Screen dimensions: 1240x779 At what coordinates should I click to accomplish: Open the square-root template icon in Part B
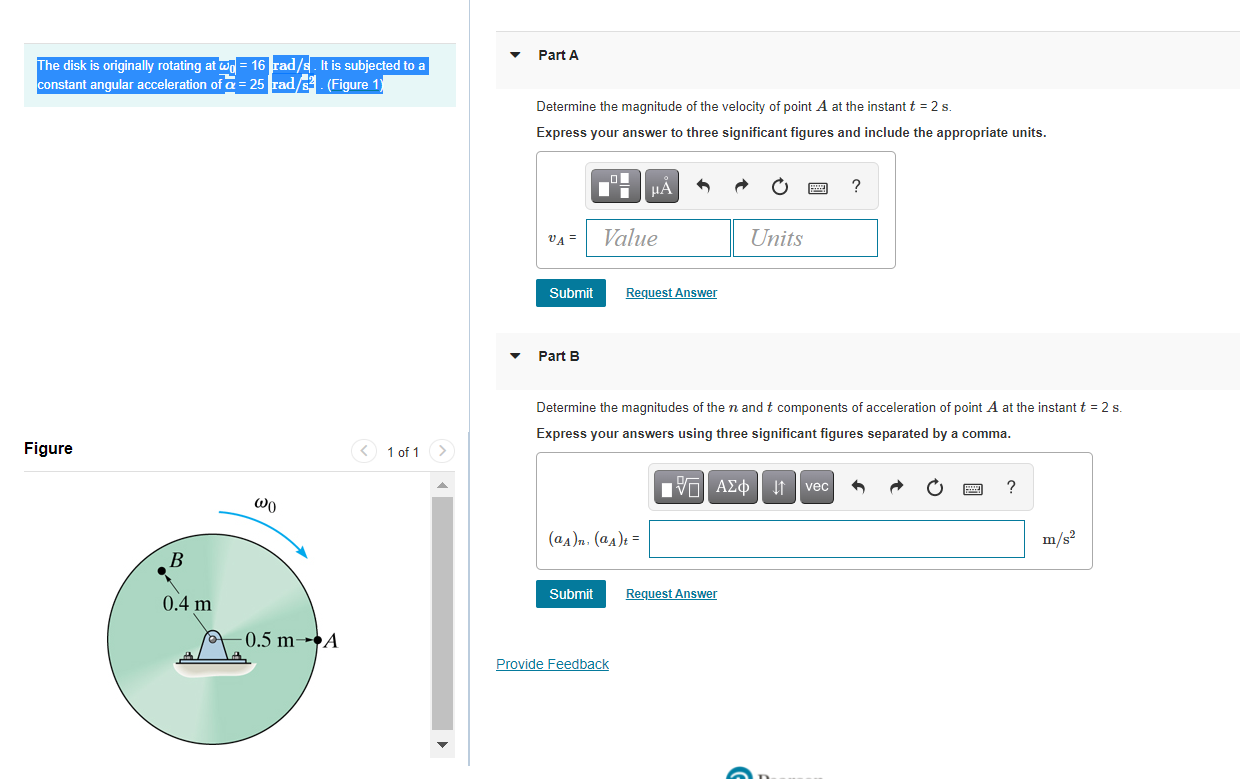click(678, 487)
